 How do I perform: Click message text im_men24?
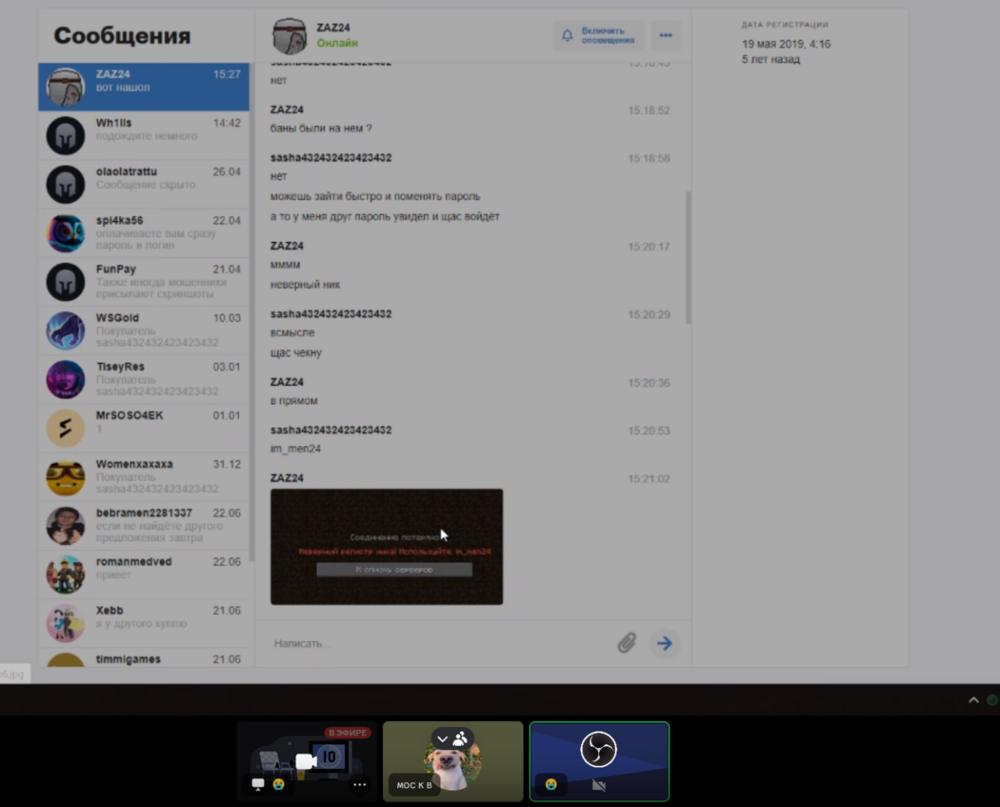(x=295, y=448)
